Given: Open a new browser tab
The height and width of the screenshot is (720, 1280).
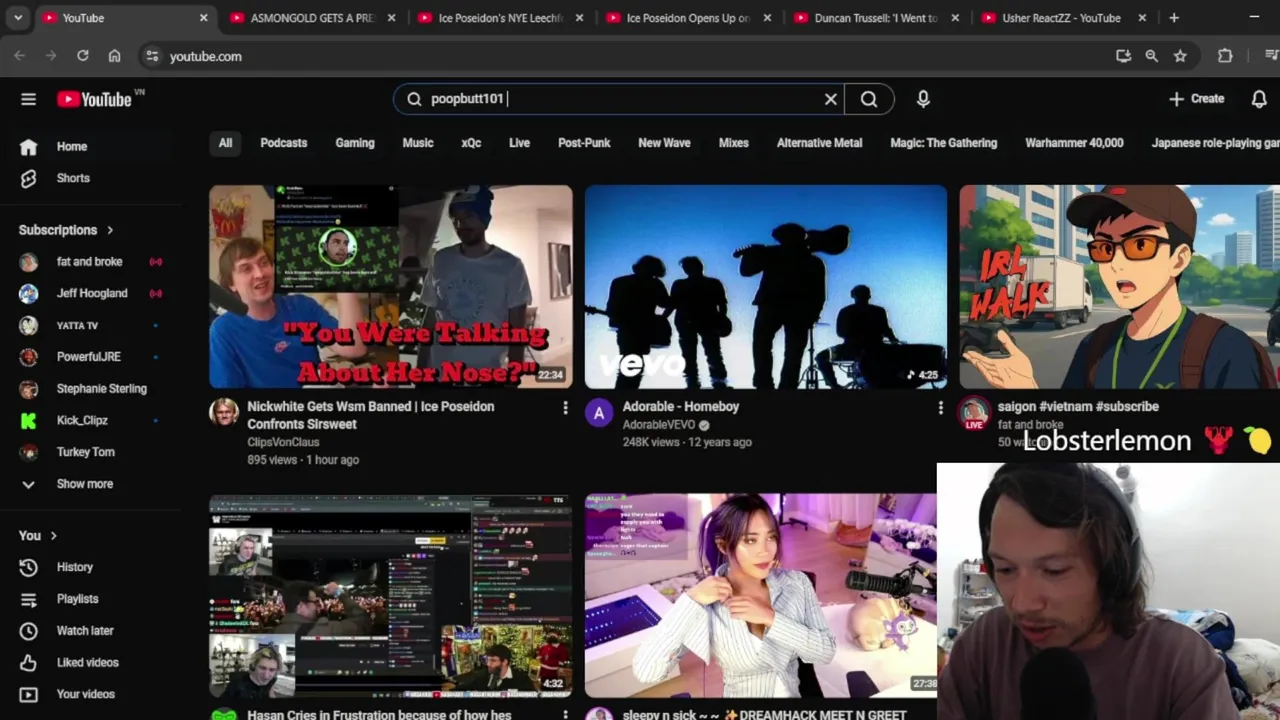Looking at the screenshot, I should [x=1174, y=18].
